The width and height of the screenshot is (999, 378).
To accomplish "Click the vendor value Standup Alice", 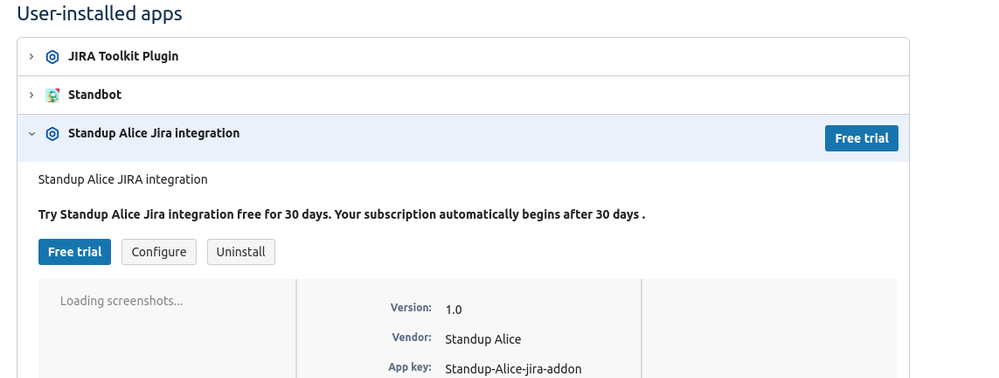I will (483, 339).
